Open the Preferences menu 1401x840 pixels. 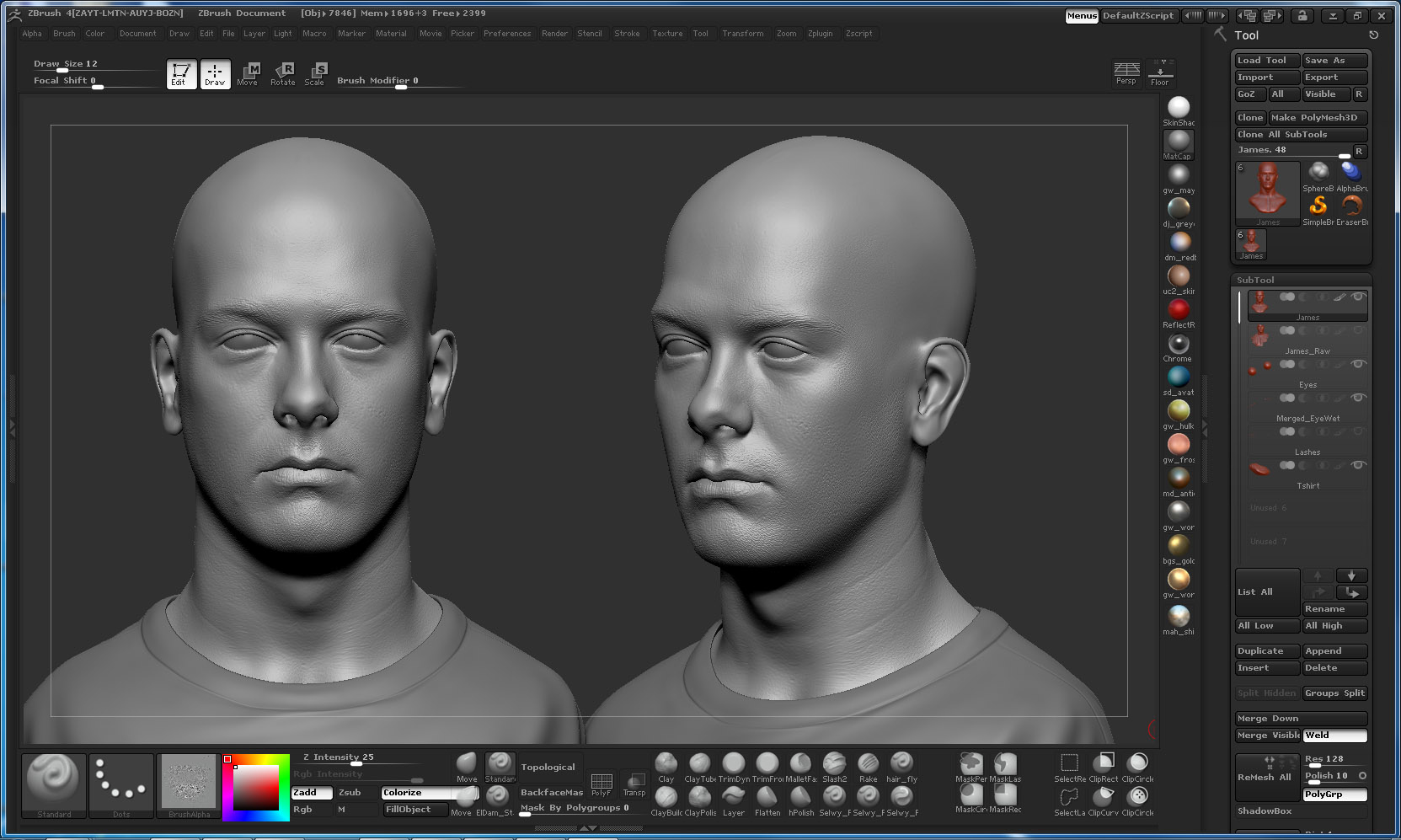507,34
